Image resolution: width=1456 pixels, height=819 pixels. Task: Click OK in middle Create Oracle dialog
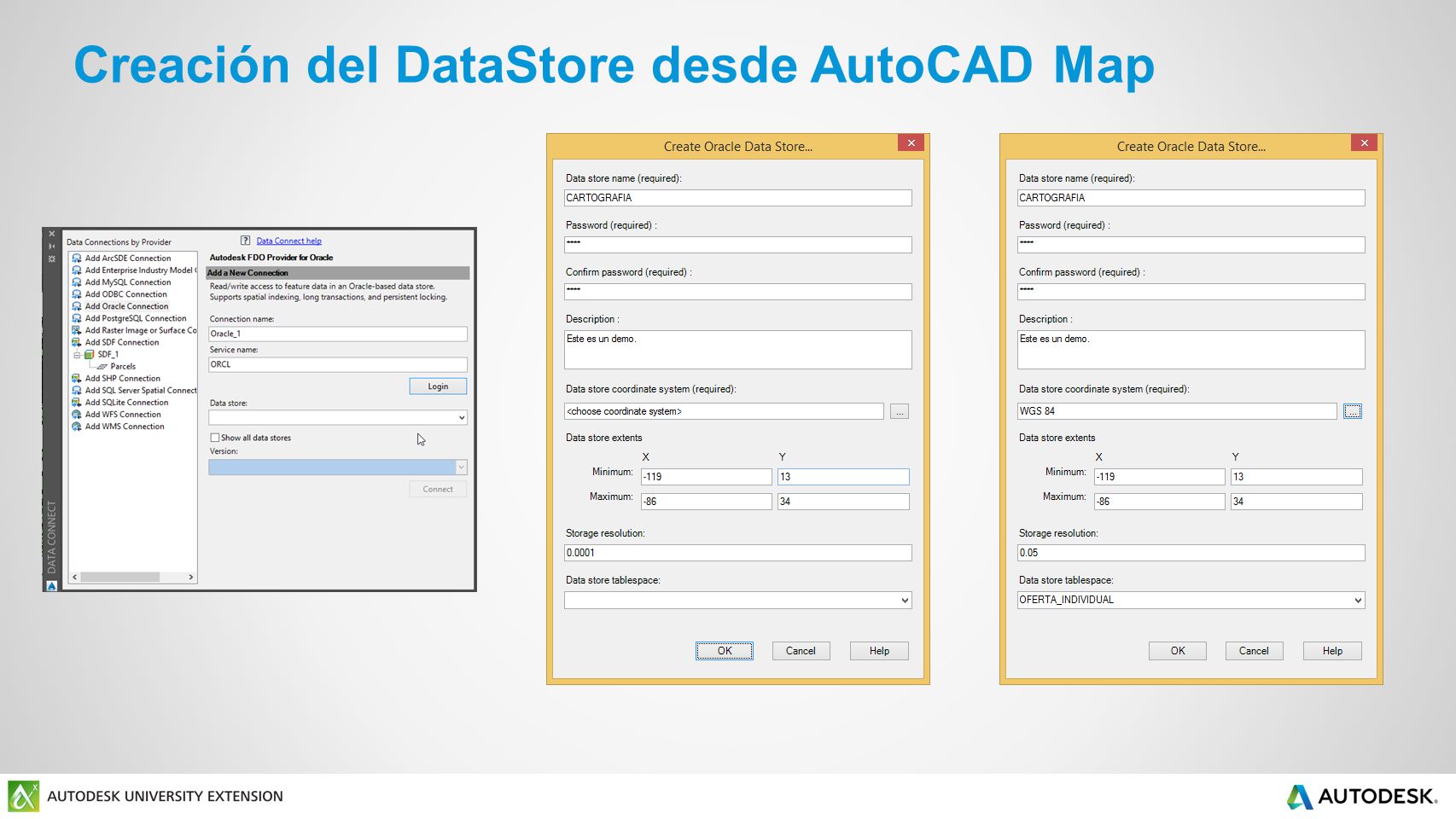point(725,651)
